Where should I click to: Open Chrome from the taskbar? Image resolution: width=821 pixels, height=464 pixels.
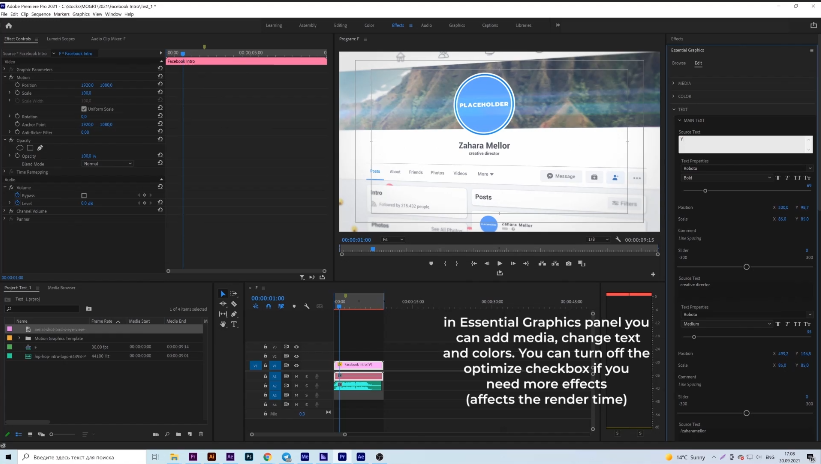(267, 457)
